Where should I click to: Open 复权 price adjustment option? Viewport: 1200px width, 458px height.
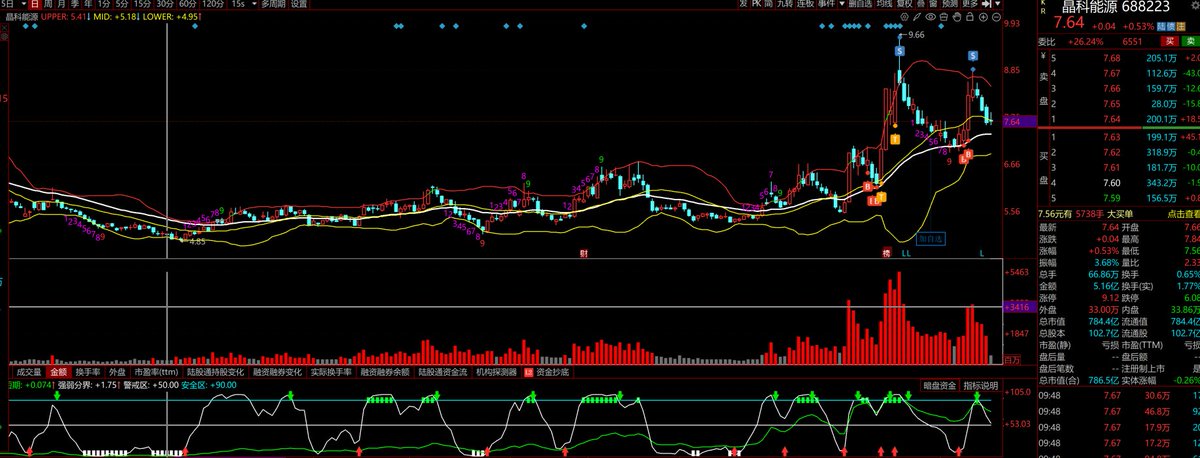coord(905,5)
